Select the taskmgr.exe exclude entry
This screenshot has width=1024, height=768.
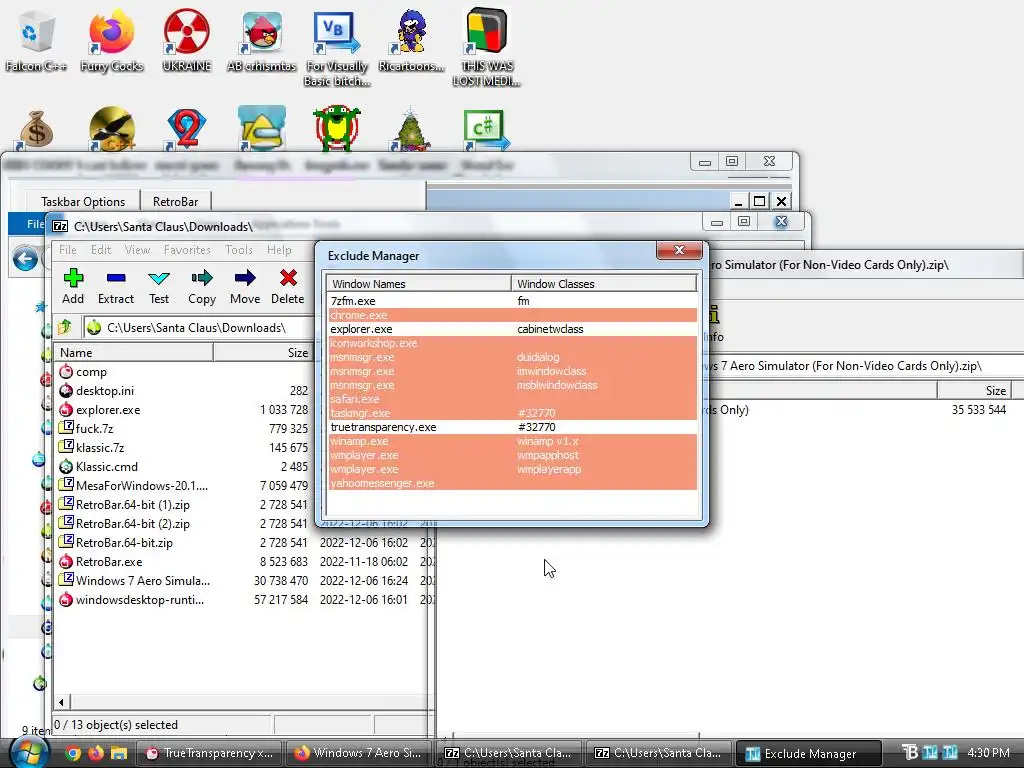[513, 413]
